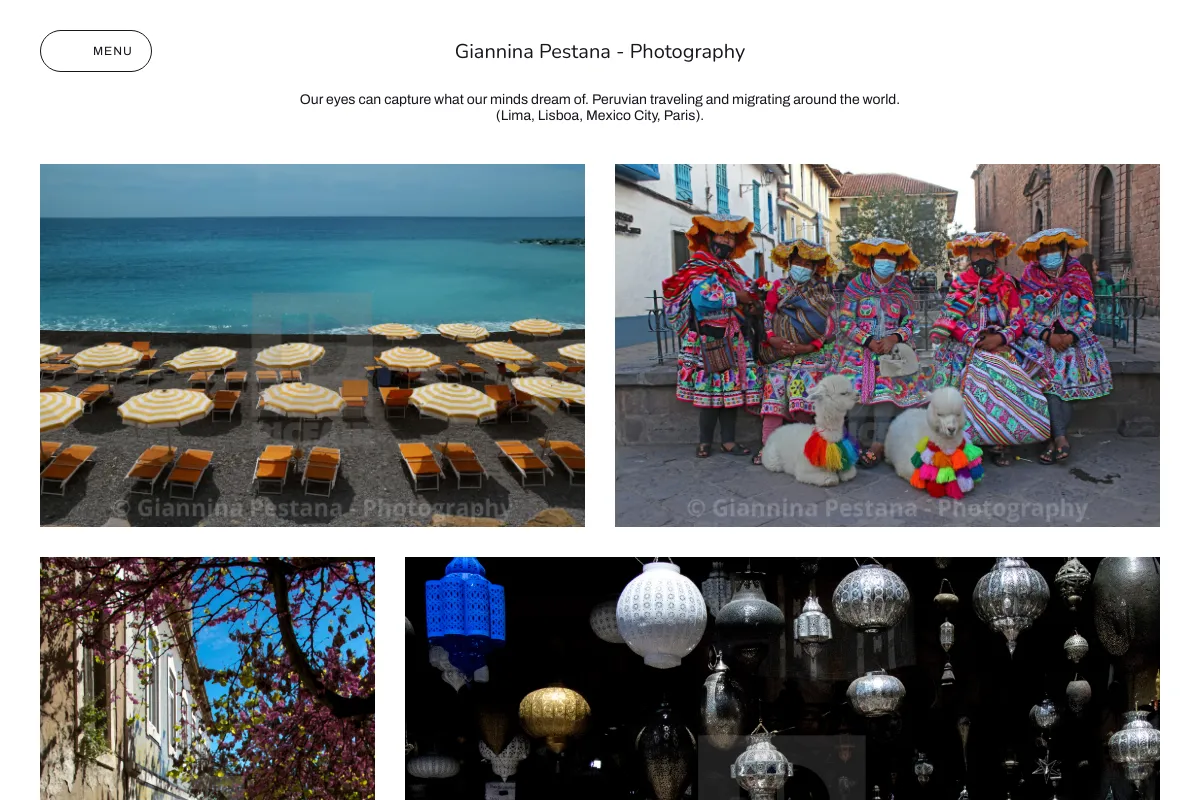
Task: Click the text "(Lima, Lisboa, Mexico City, Paris)."
Action: point(600,116)
